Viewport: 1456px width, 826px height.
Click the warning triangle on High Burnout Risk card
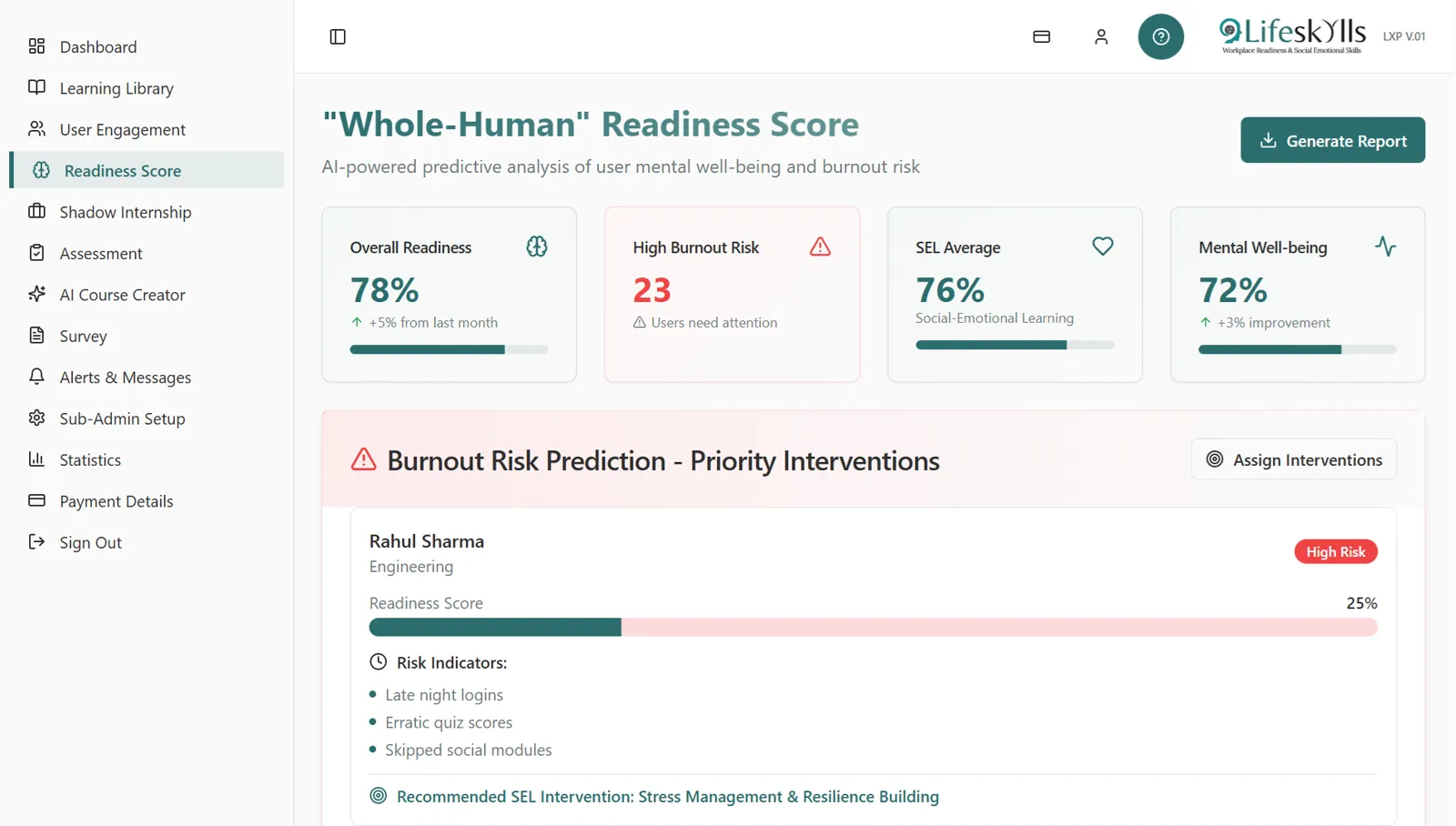[x=820, y=247]
